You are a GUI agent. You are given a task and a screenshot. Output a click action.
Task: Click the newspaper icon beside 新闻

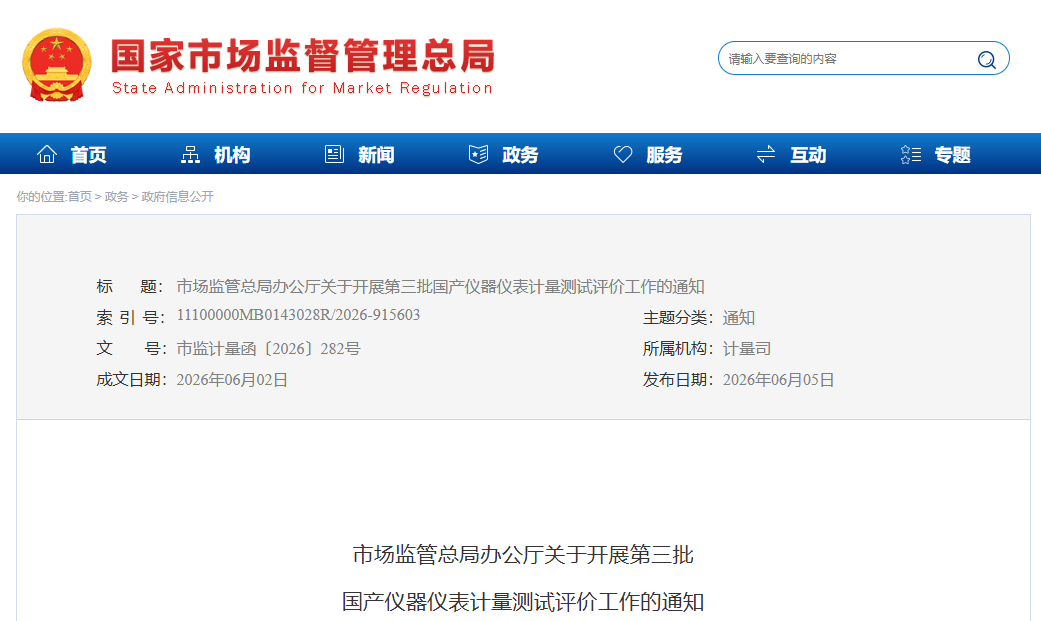pyautogui.click(x=334, y=154)
